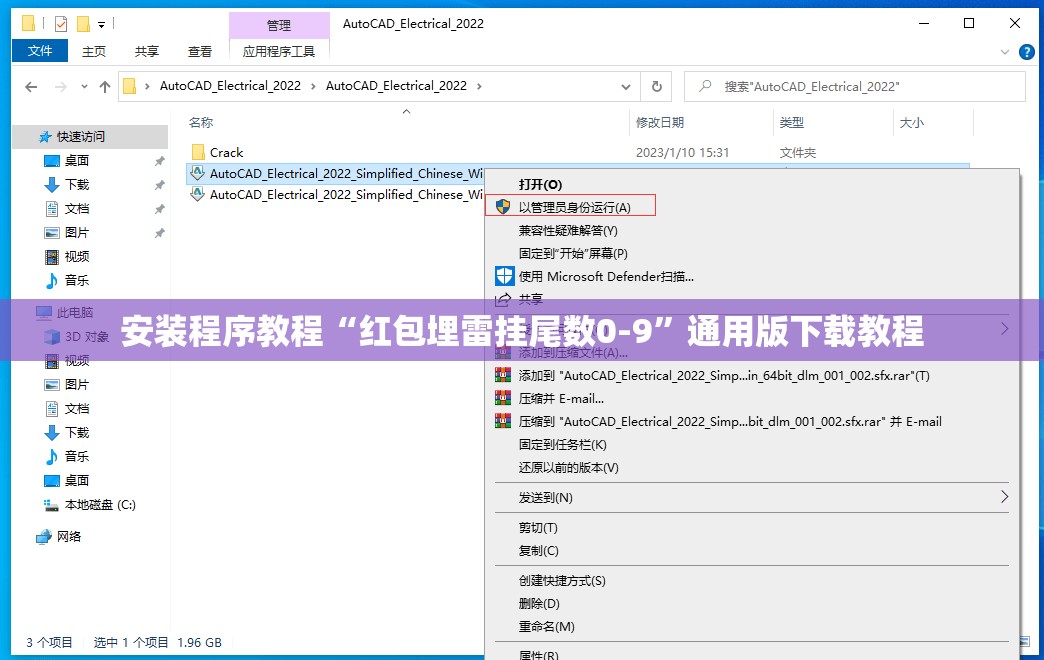This screenshot has width=1044, height=660.
Task: Choose 压缩并 E-mail... entry
Action: point(561,398)
